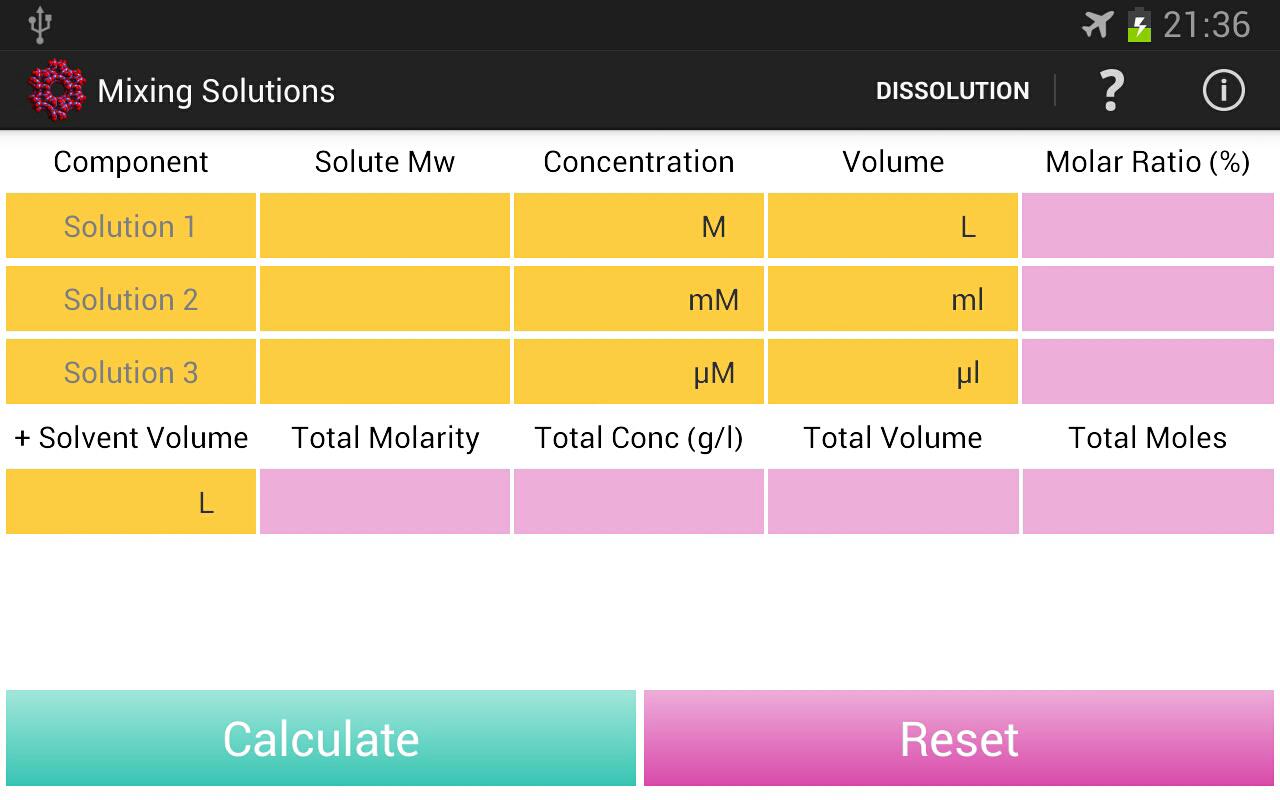Tap the Mixing Solutions app molecule icon
The width and height of the screenshot is (1280, 800).
(56, 91)
